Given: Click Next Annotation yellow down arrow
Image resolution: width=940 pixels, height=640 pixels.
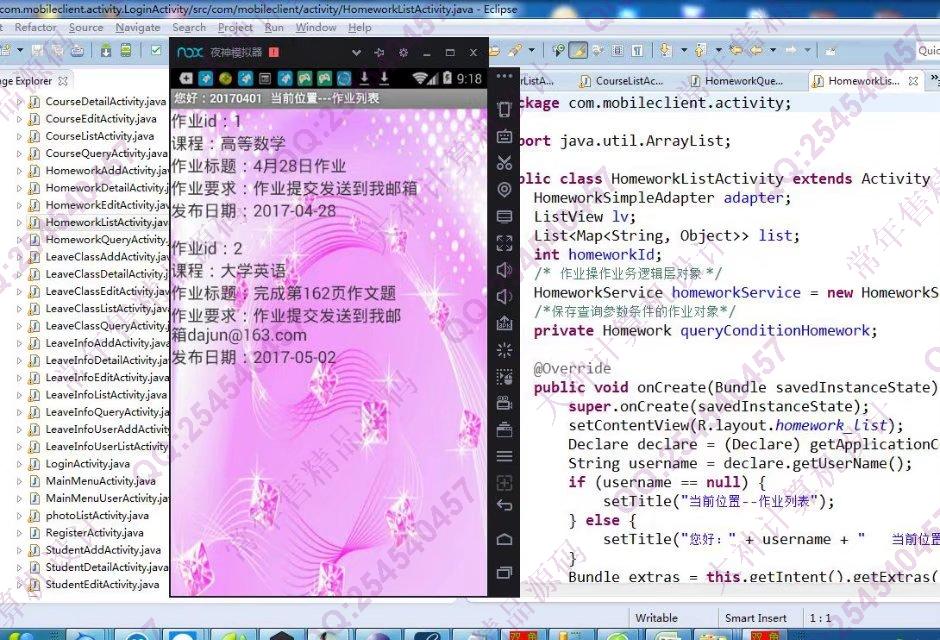Looking at the screenshot, I should pyautogui.click(x=665, y=50).
